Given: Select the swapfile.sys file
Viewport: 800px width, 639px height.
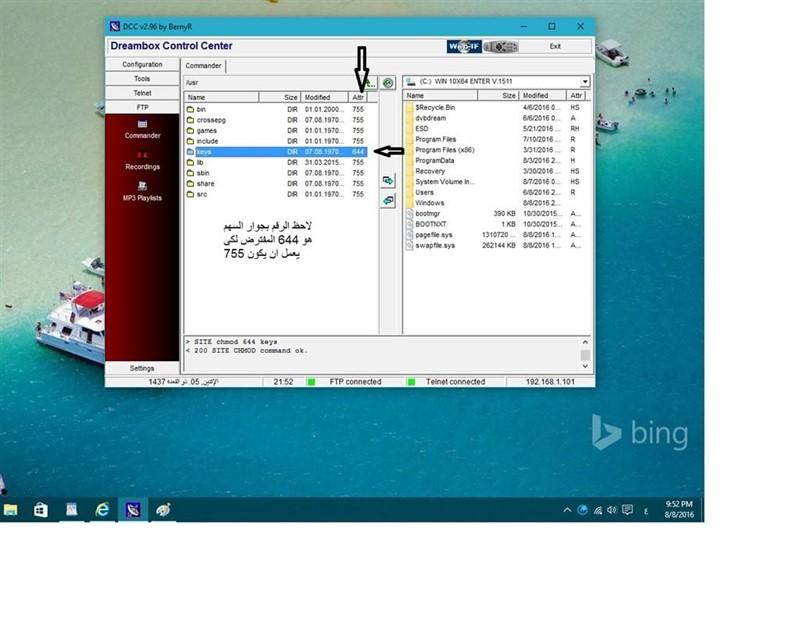Looking at the screenshot, I should point(435,245).
